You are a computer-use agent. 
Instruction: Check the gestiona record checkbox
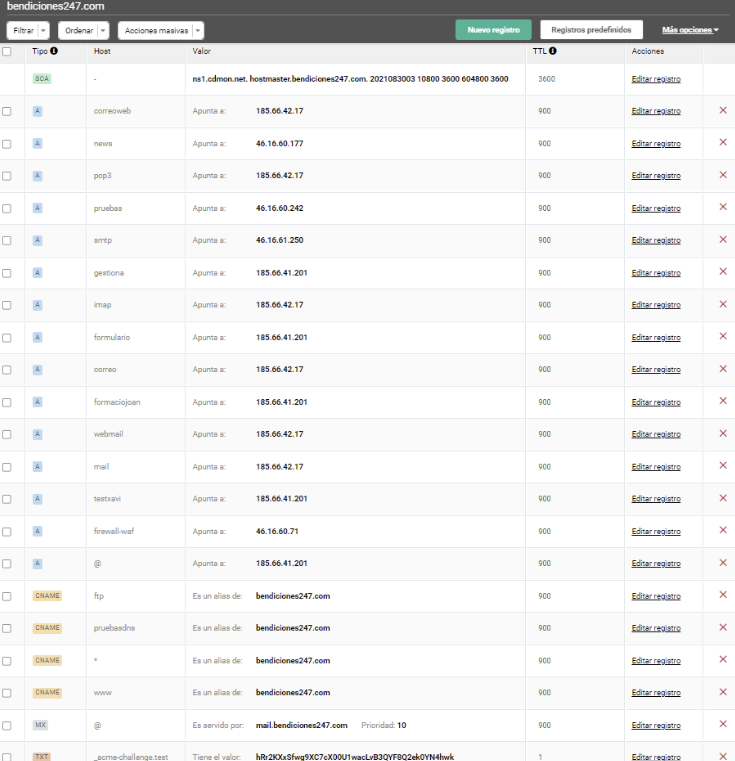[x=7, y=273]
